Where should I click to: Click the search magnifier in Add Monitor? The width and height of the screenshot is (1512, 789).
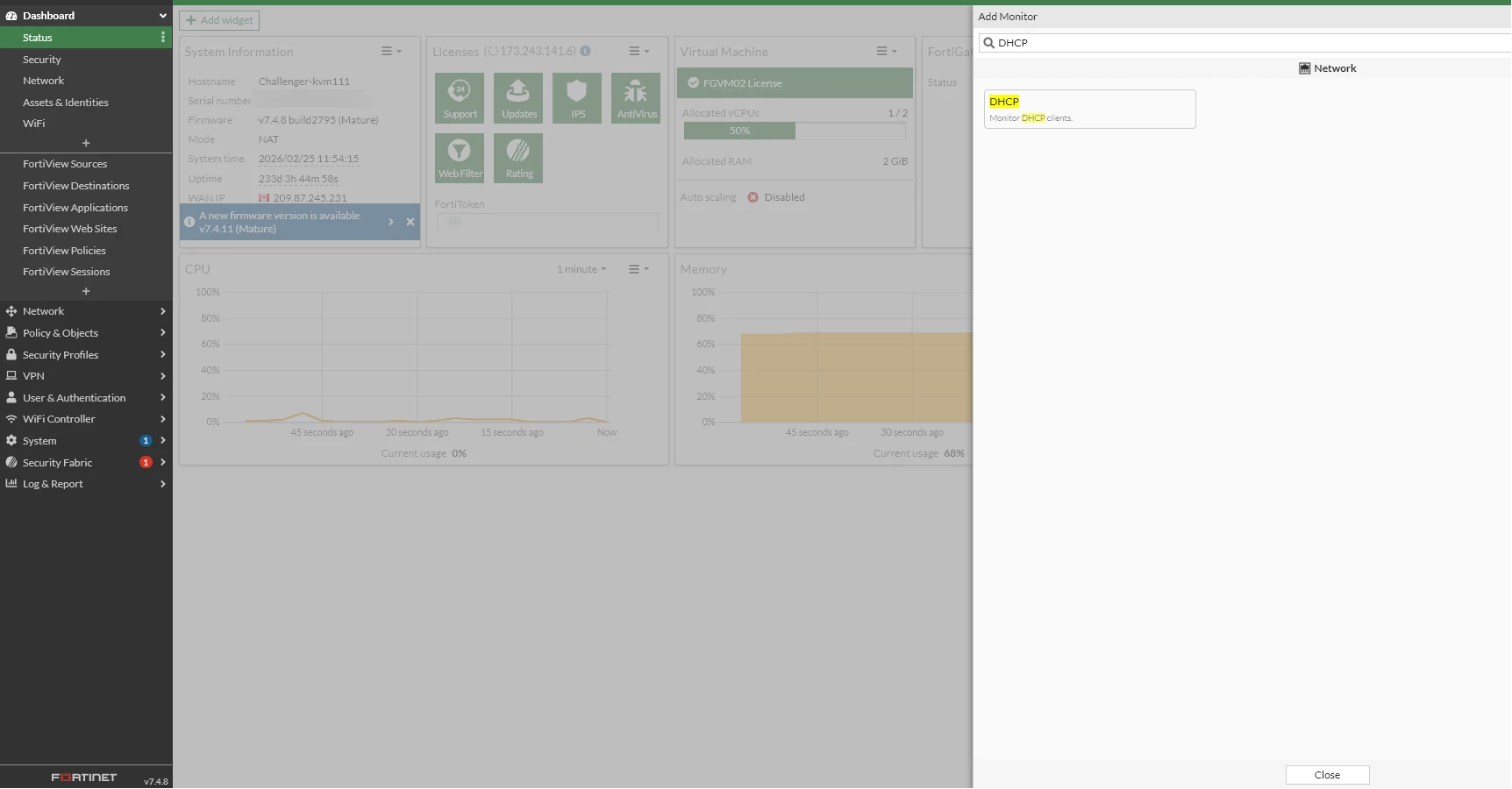click(x=988, y=42)
